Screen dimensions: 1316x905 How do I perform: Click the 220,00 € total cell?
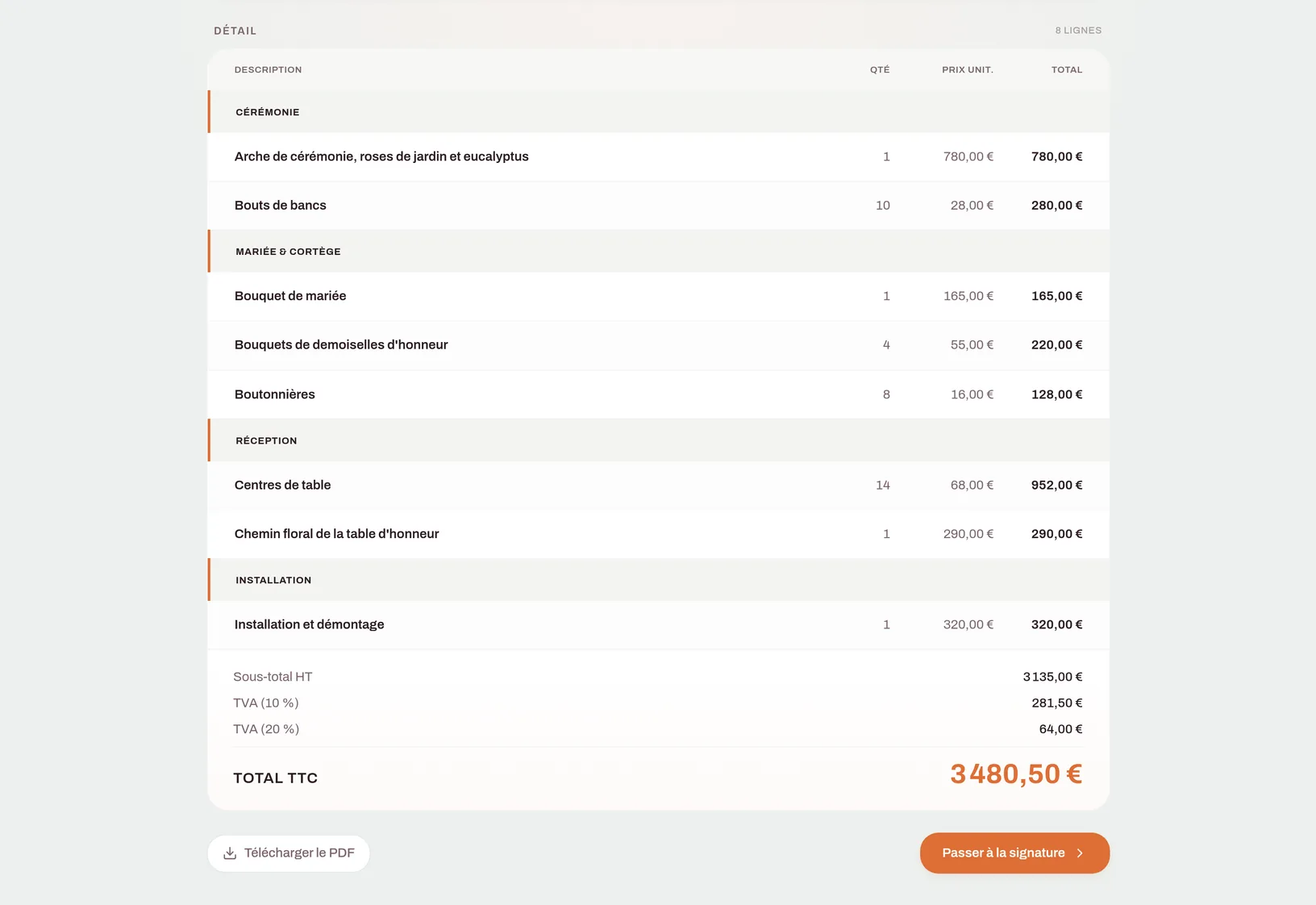(1056, 345)
